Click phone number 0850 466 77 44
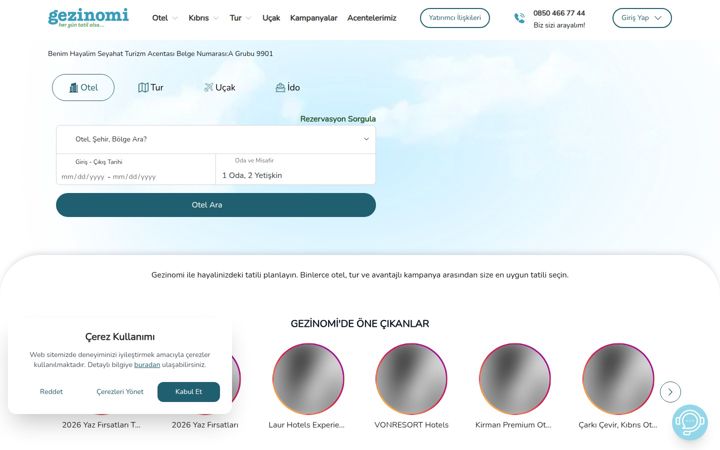Image resolution: width=720 pixels, height=450 pixels. click(x=559, y=13)
